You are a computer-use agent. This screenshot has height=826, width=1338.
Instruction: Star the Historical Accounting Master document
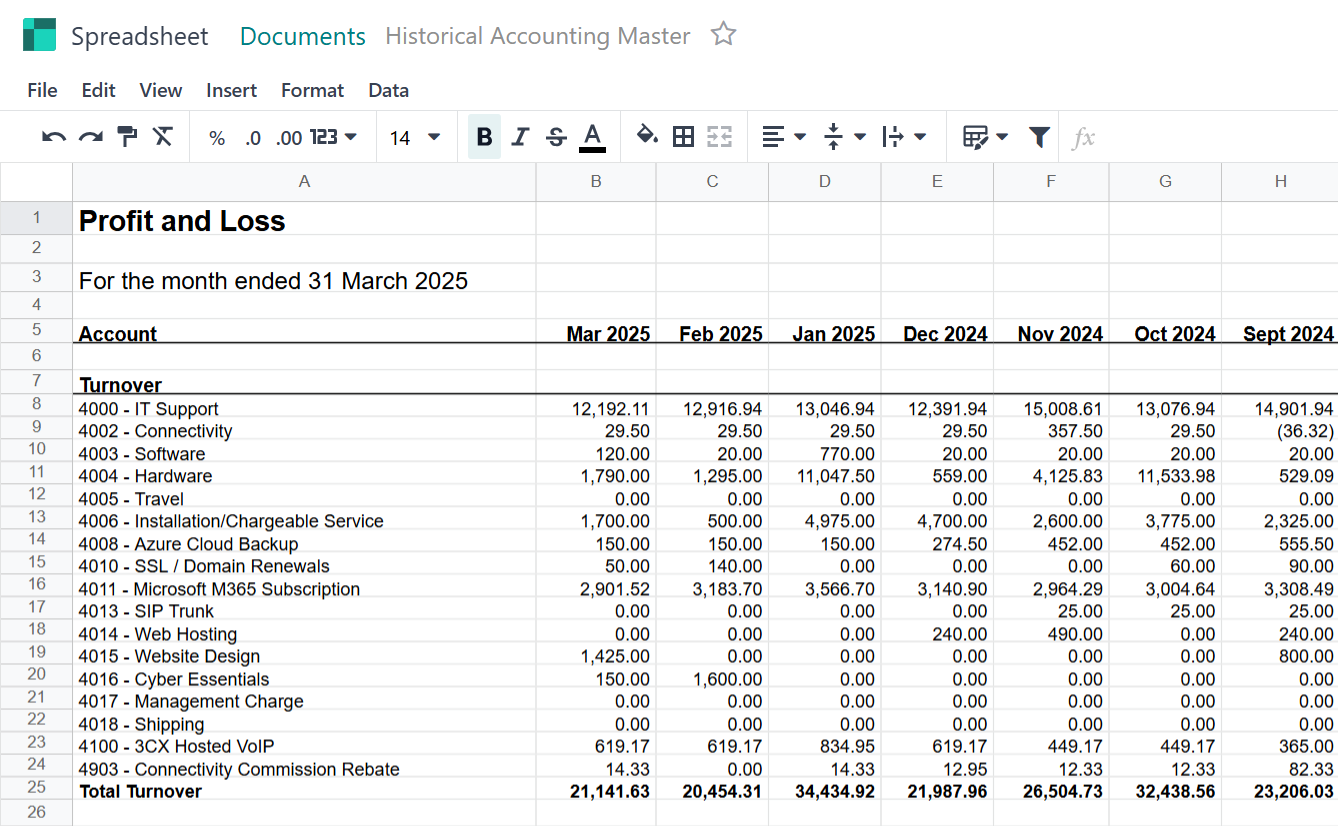coord(723,35)
